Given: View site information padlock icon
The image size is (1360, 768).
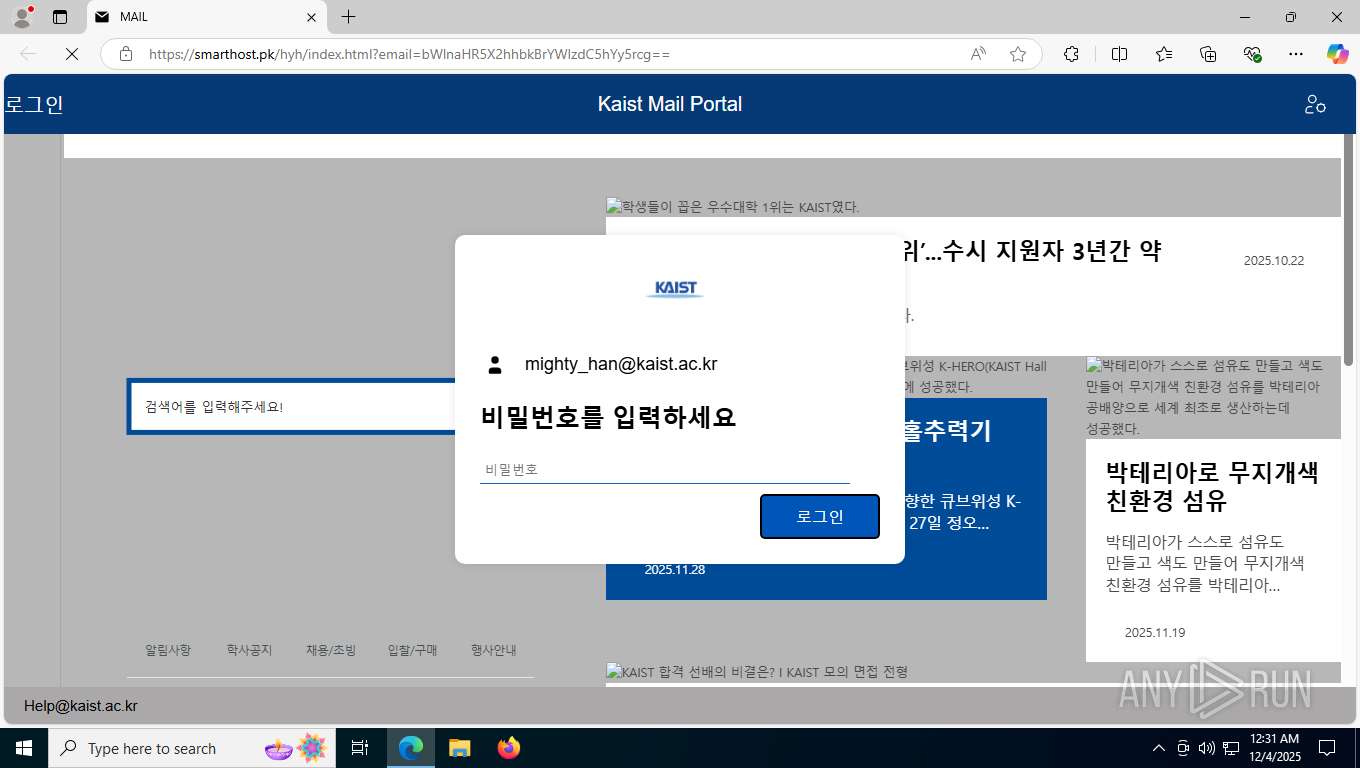Looking at the screenshot, I should point(126,54).
